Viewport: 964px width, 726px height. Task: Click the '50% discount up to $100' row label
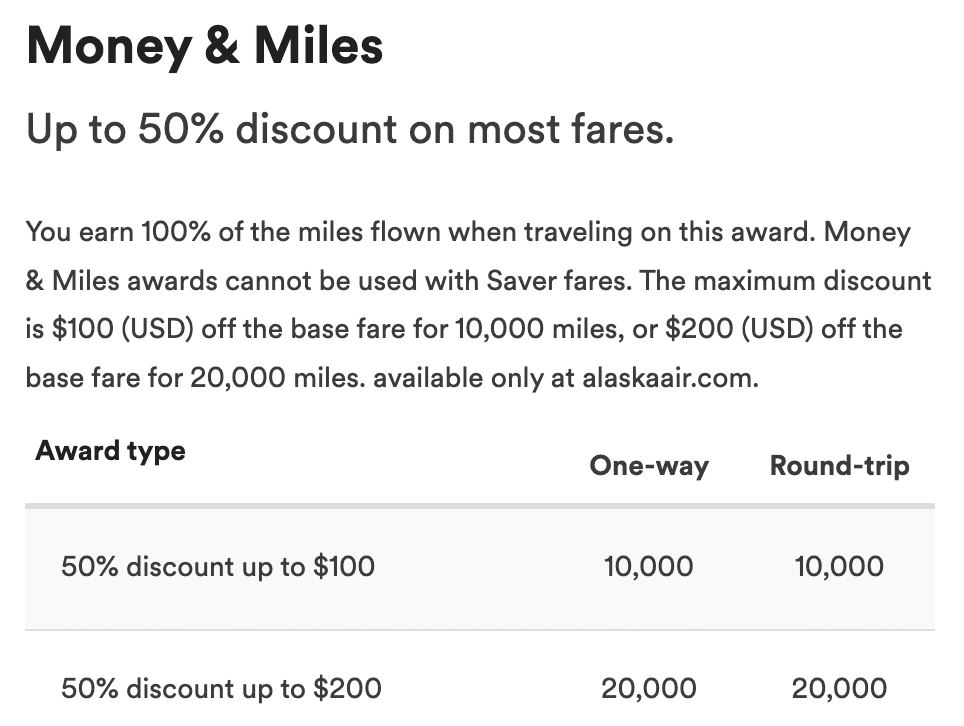(x=217, y=567)
